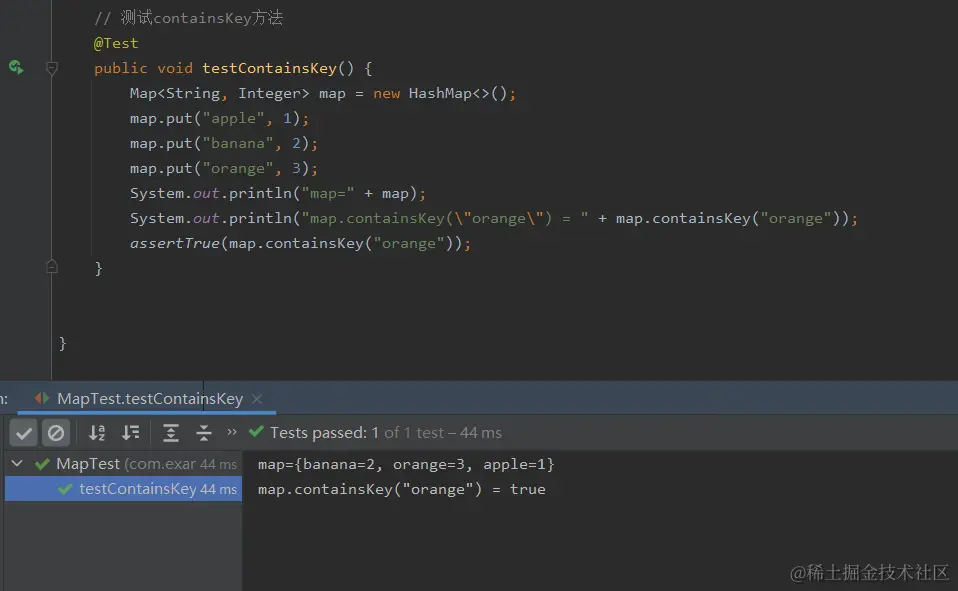The image size is (958, 591).
Task: Click the testContainsKey method name in code
Action: 269,68
